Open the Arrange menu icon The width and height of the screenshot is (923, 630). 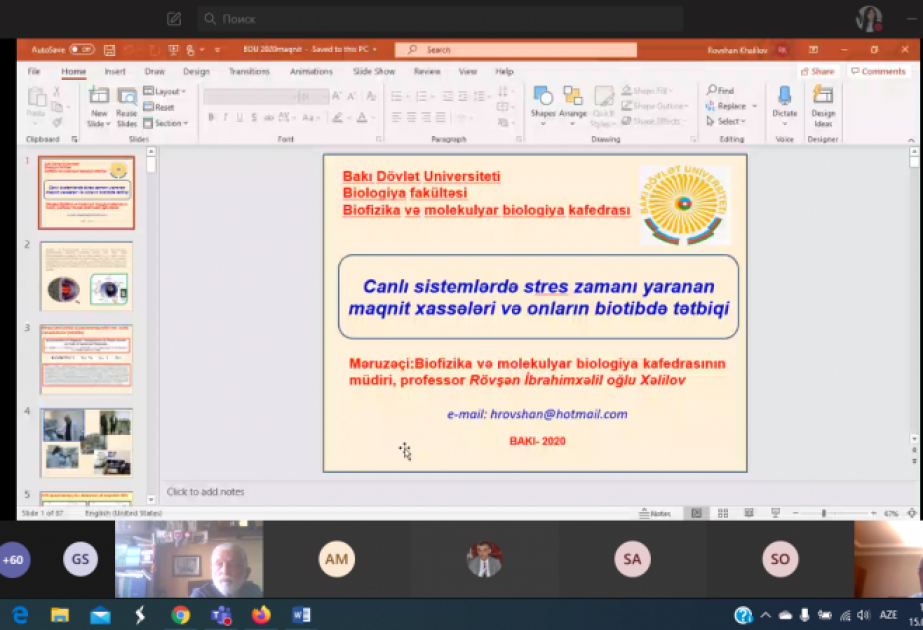572,105
